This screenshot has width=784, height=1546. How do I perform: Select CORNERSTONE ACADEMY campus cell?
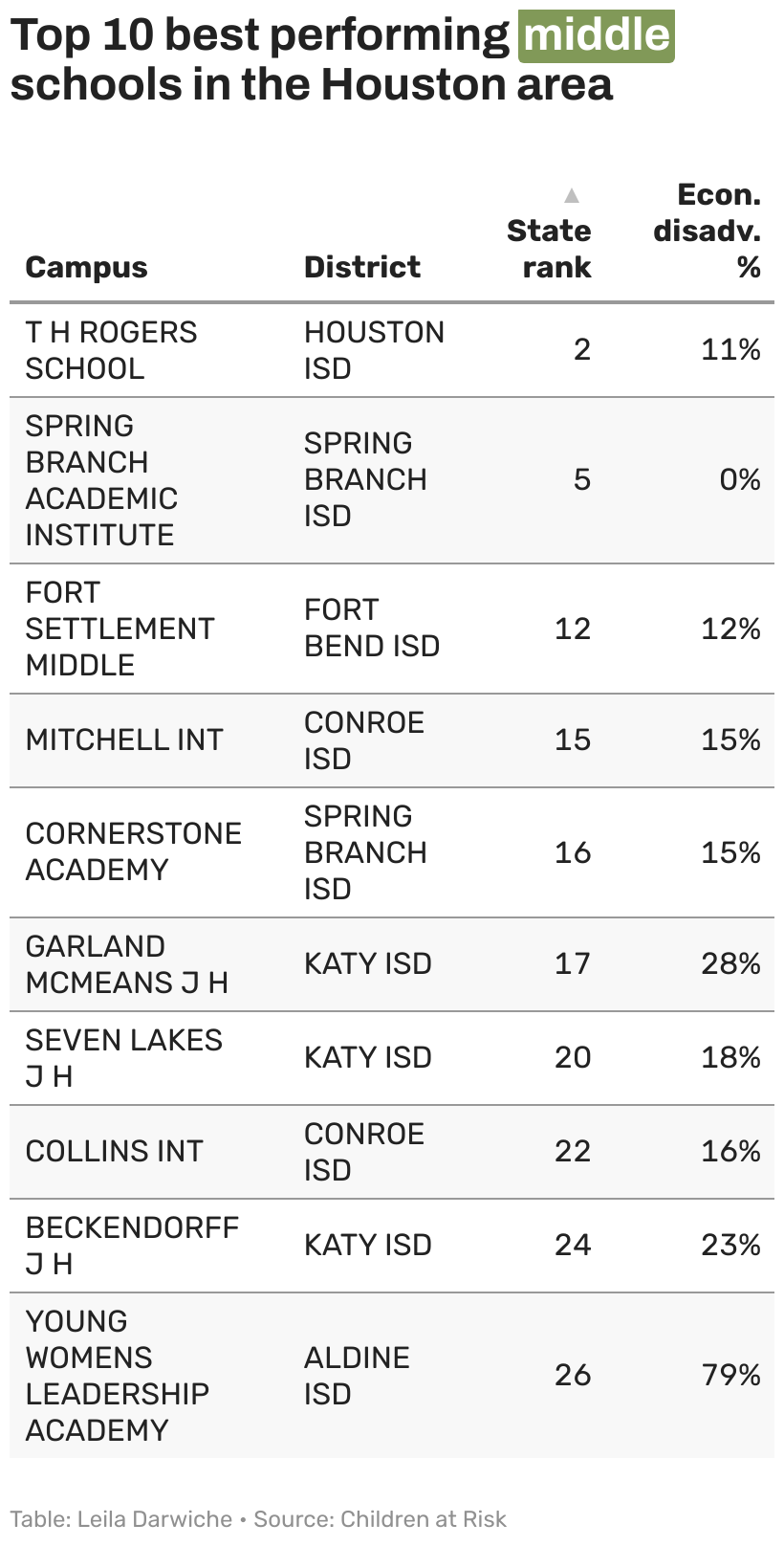click(133, 851)
